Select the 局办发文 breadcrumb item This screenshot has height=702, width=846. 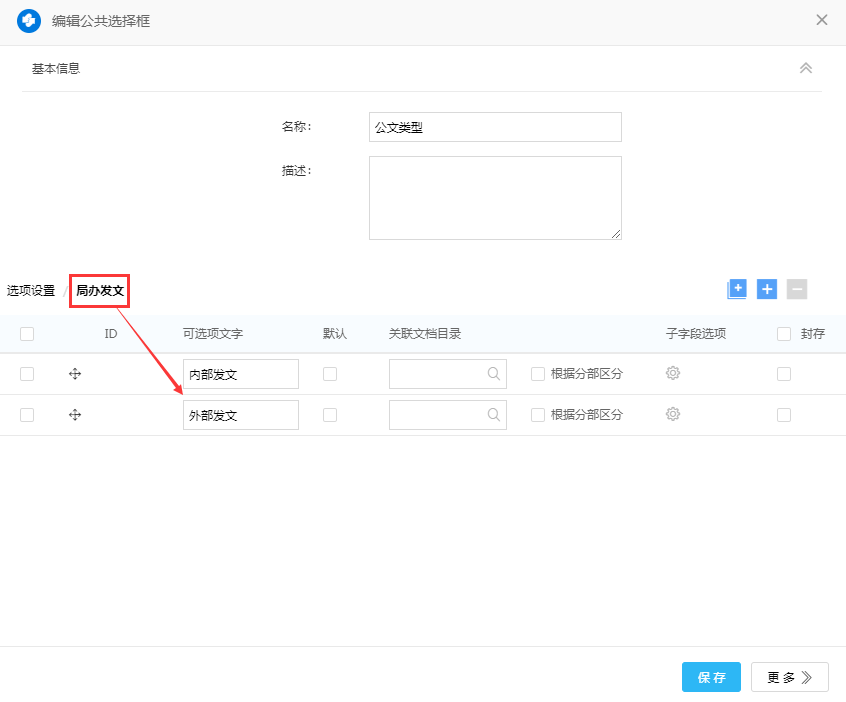pyautogui.click(x=100, y=291)
